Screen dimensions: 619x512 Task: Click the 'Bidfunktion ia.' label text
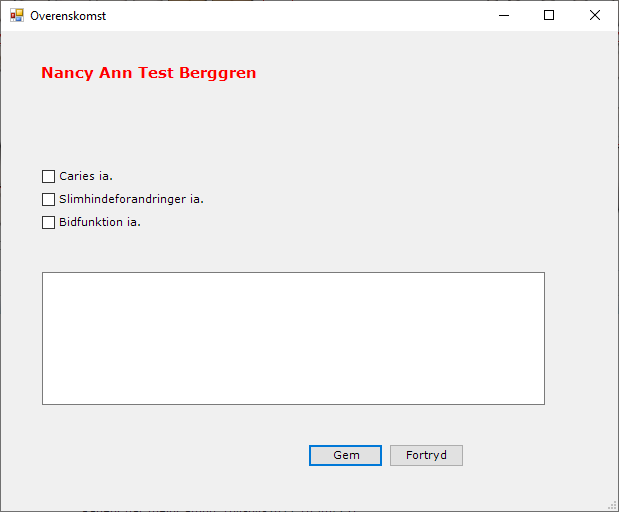click(99, 223)
